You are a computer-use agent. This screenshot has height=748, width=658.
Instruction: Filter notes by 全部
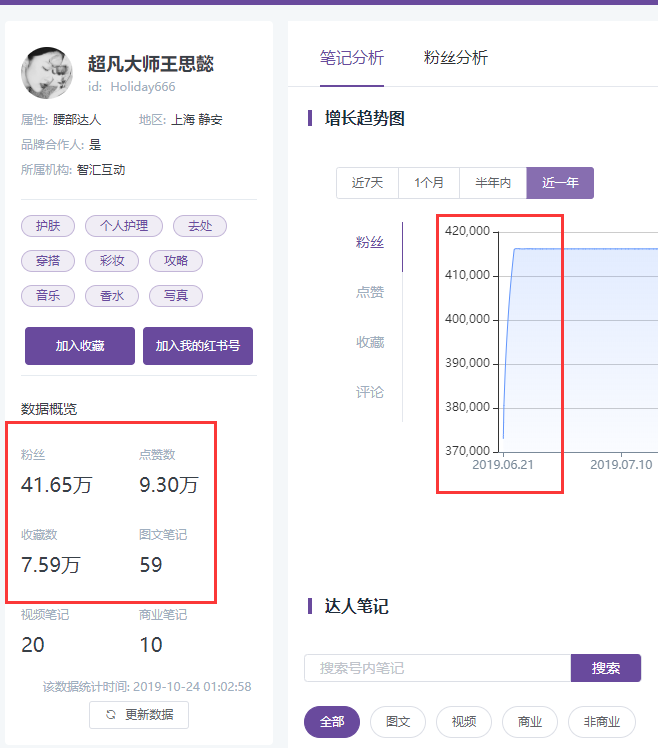(x=332, y=722)
